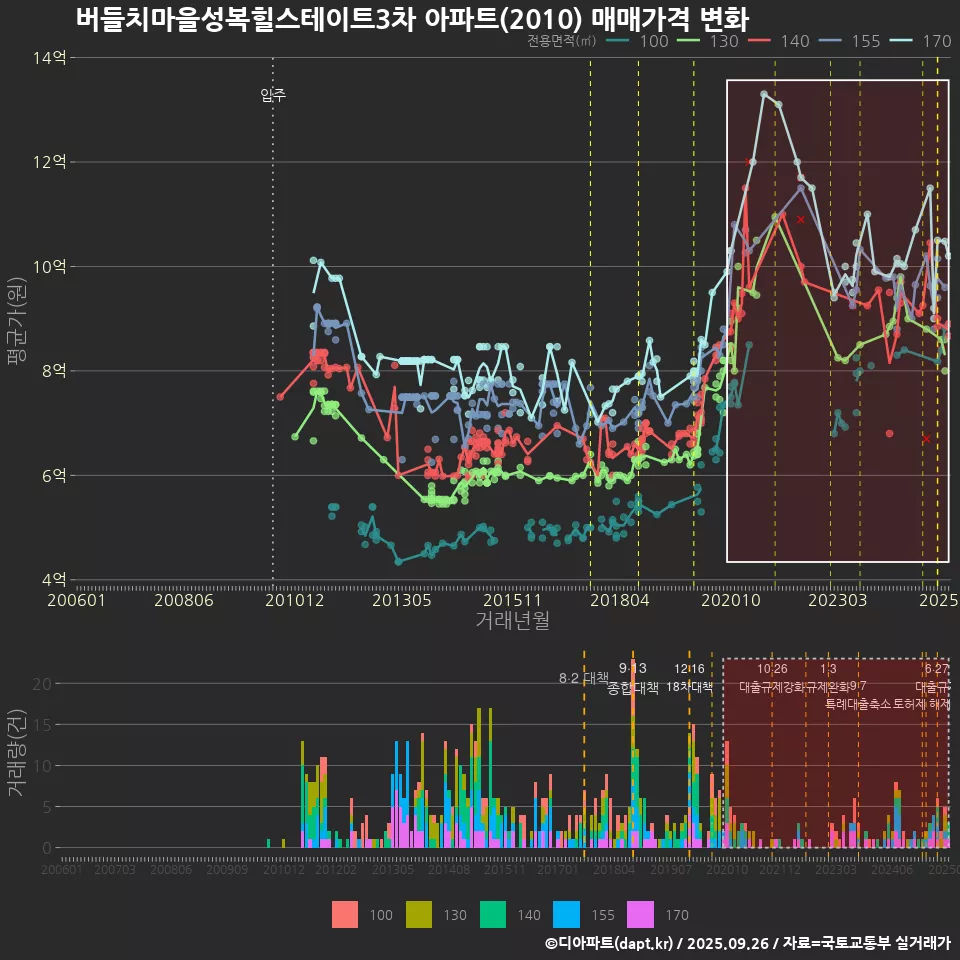The height and width of the screenshot is (960, 960).
Task: Click the 130㎡ green line legend marker
Action: coord(690,41)
